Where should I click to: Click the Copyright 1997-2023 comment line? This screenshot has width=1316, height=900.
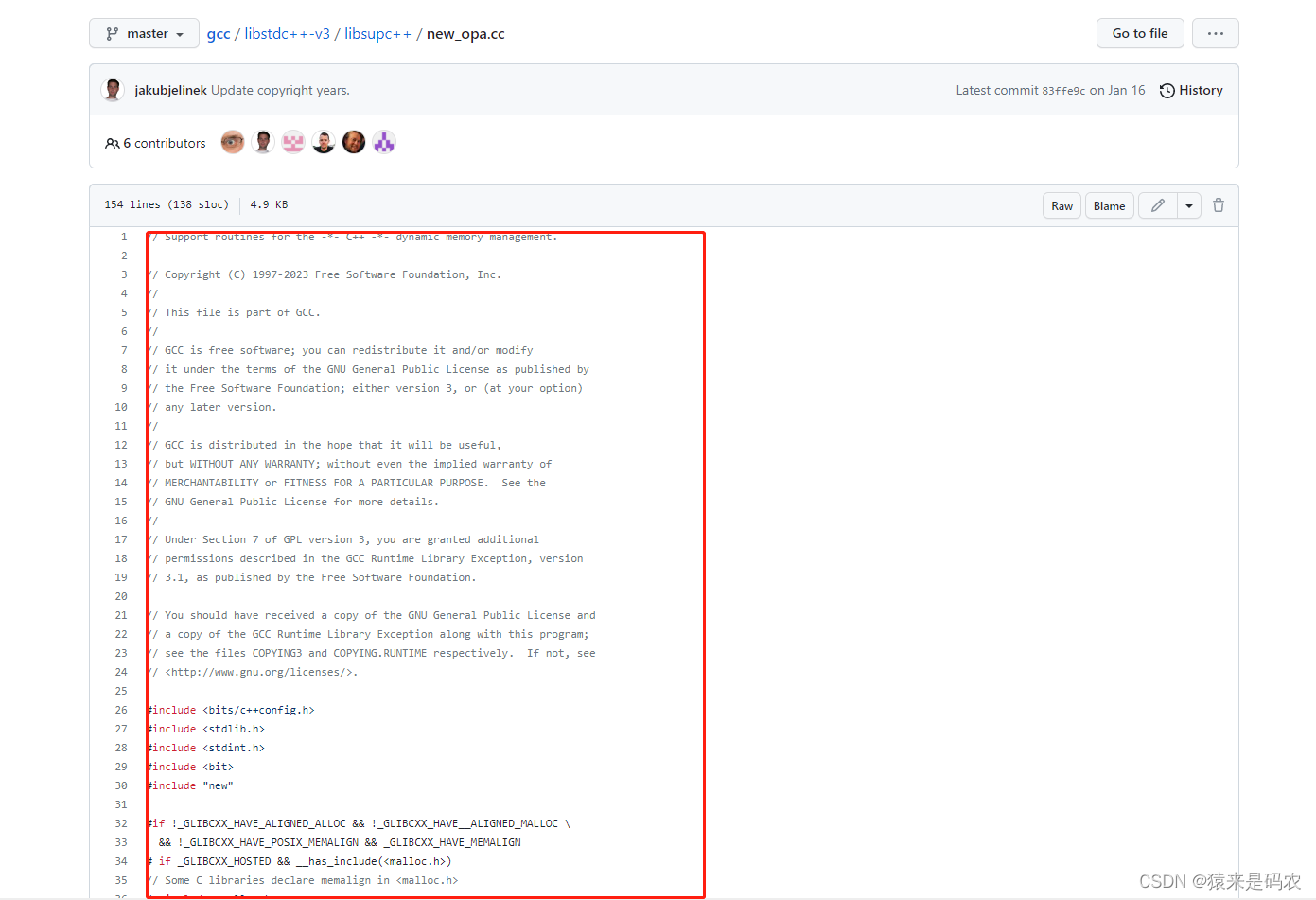tap(325, 274)
